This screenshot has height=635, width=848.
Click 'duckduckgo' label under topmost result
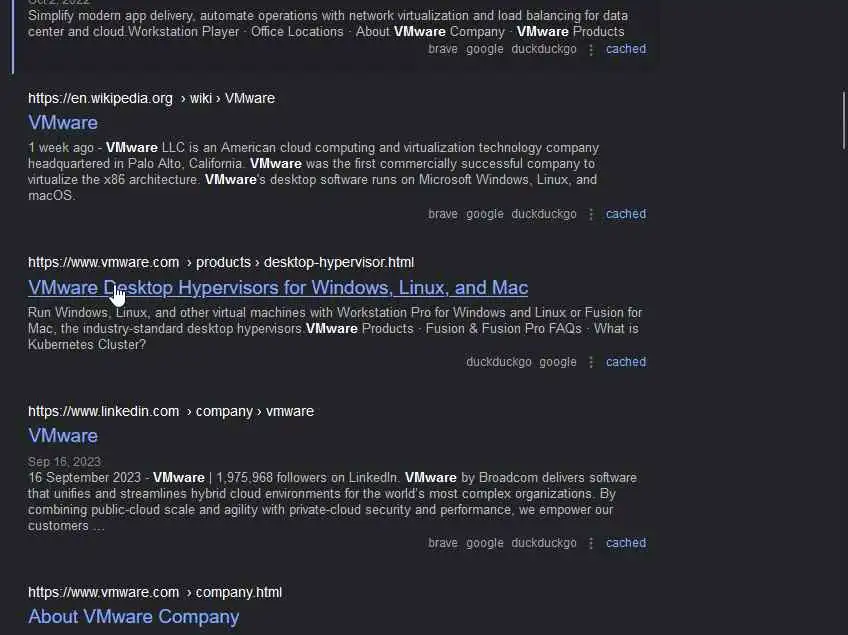point(544,49)
